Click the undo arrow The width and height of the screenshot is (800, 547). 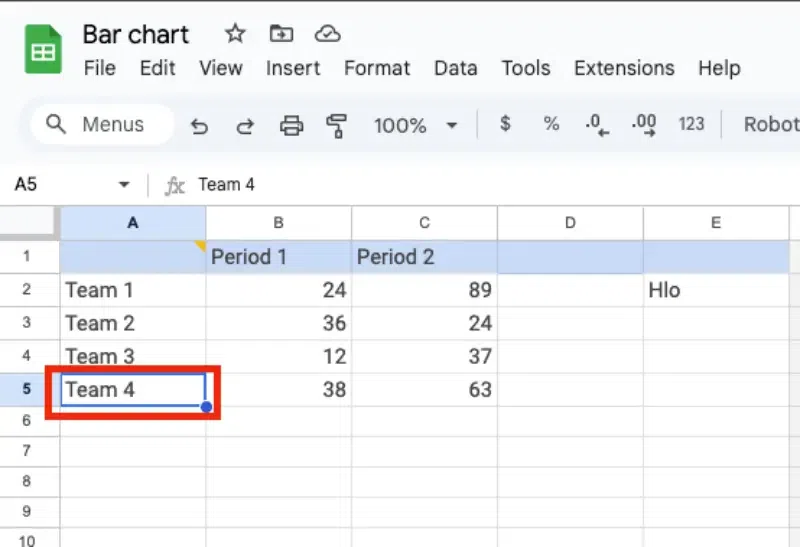tap(200, 125)
